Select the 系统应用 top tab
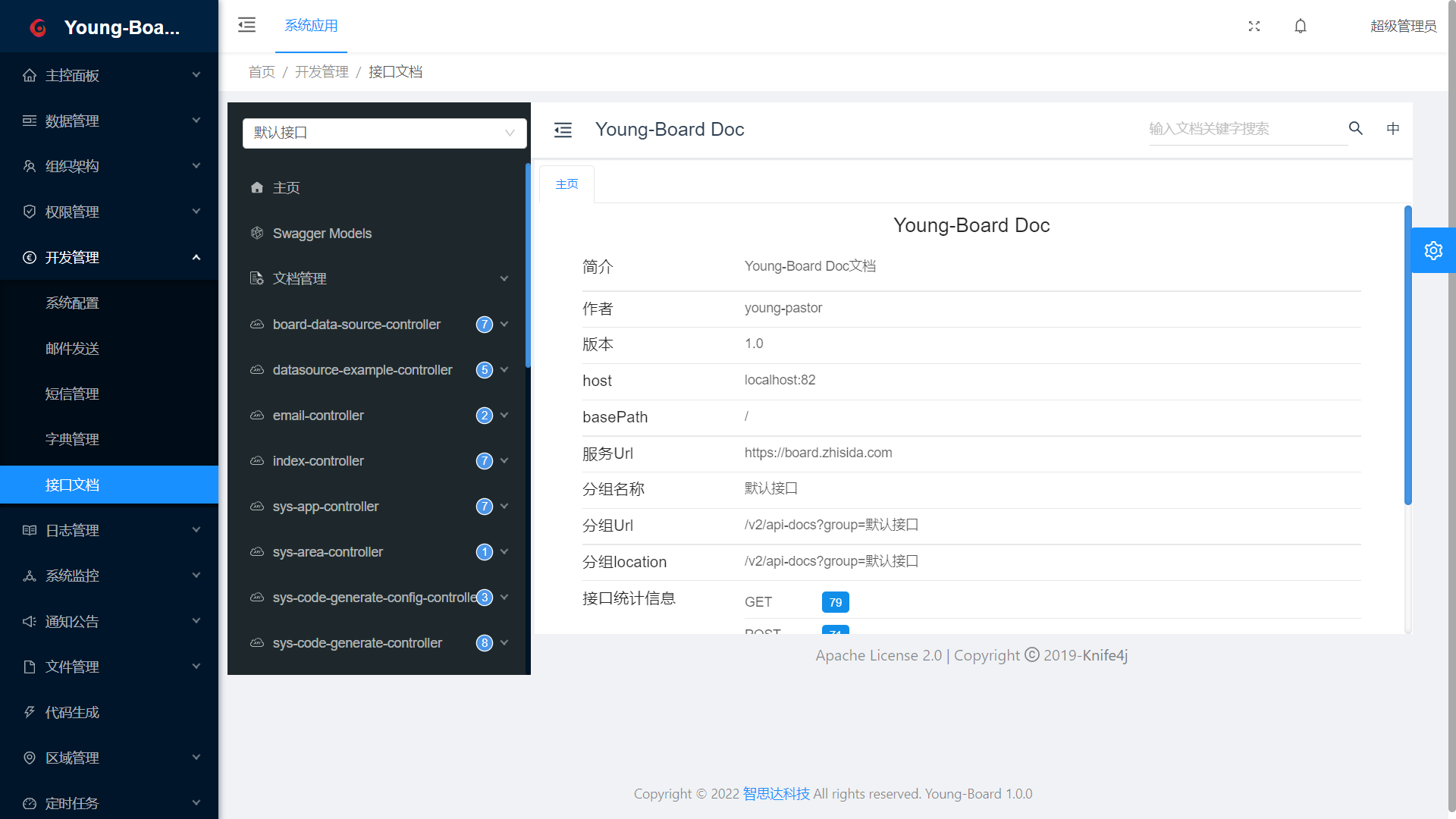Viewport: 1456px width, 819px height. click(x=311, y=26)
